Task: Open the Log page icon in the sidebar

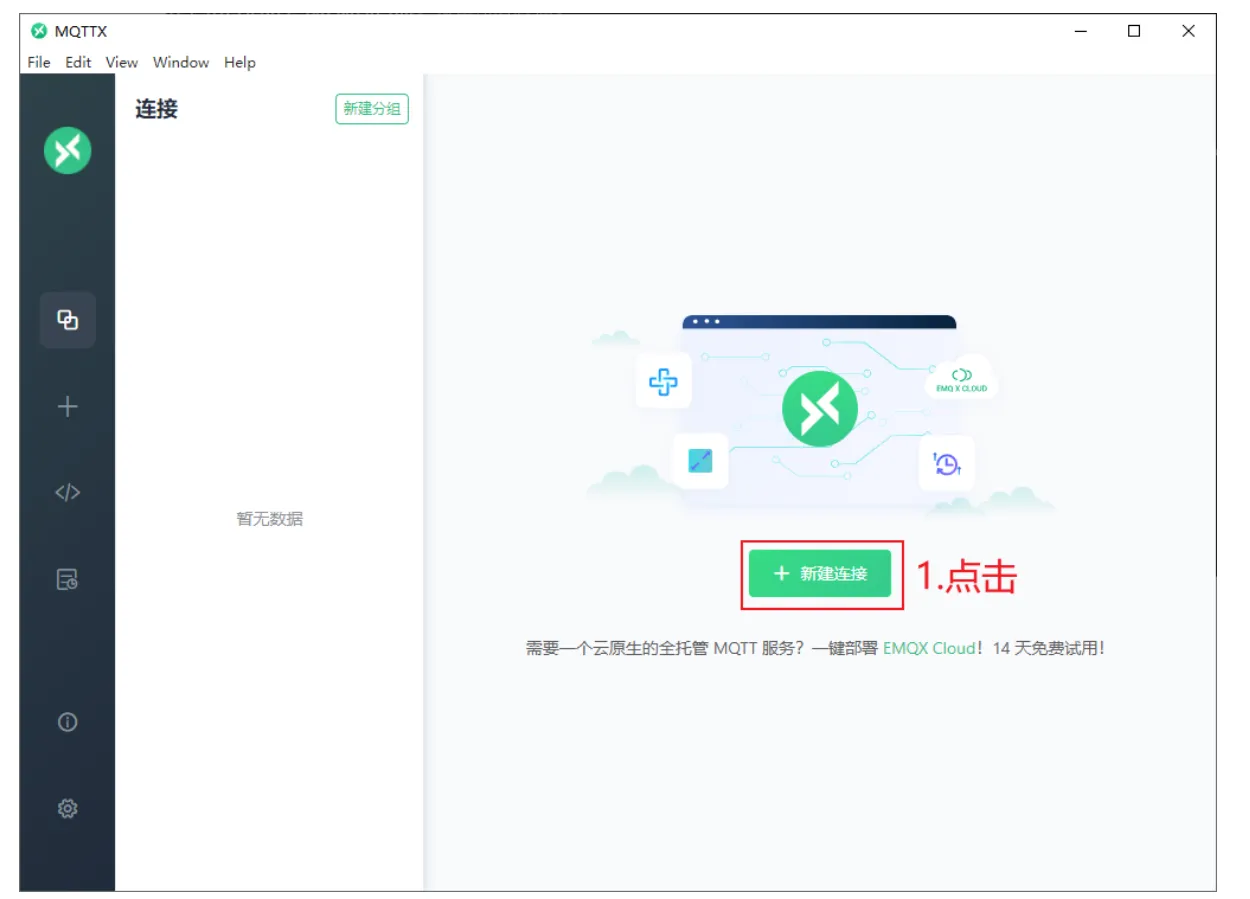Action: click(x=67, y=579)
